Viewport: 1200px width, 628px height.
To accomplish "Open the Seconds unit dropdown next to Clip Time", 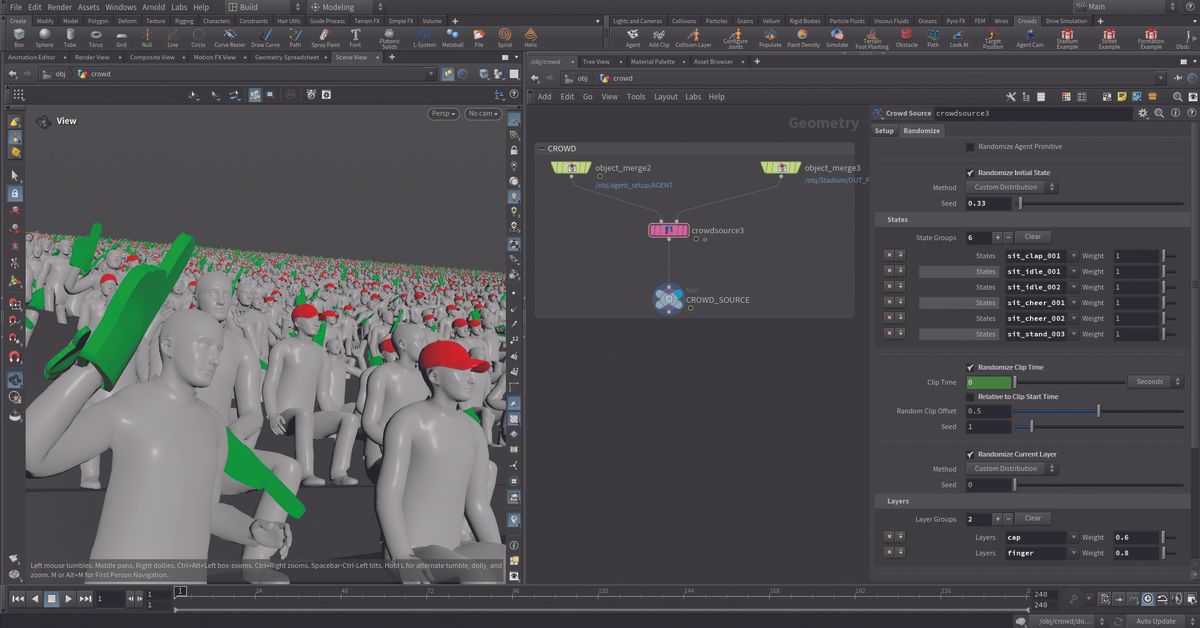I will 1151,381.
